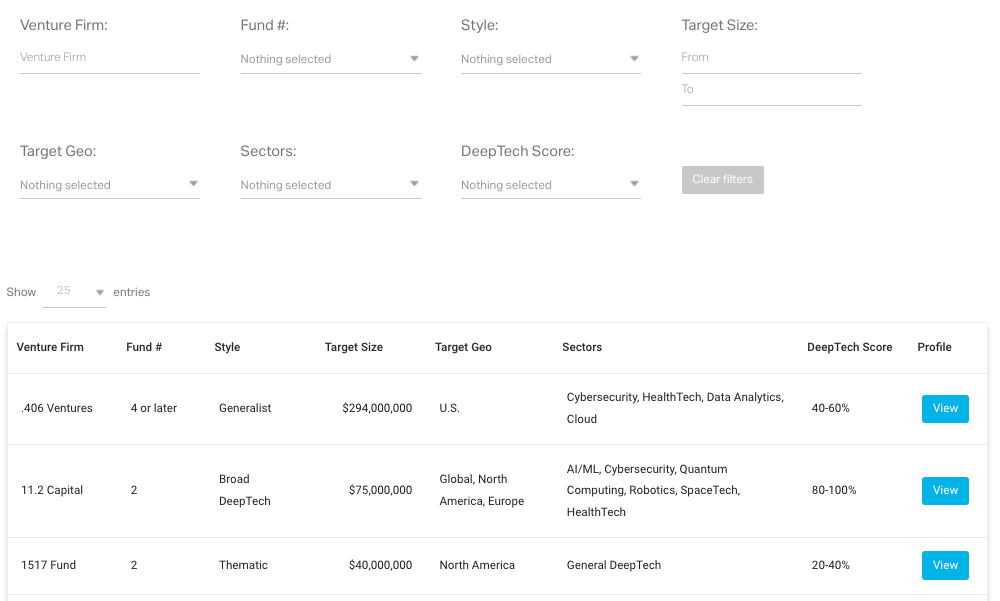This screenshot has width=1000, height=601.
Task: Click the $294,000,000 target size cell
Action: 377,408
